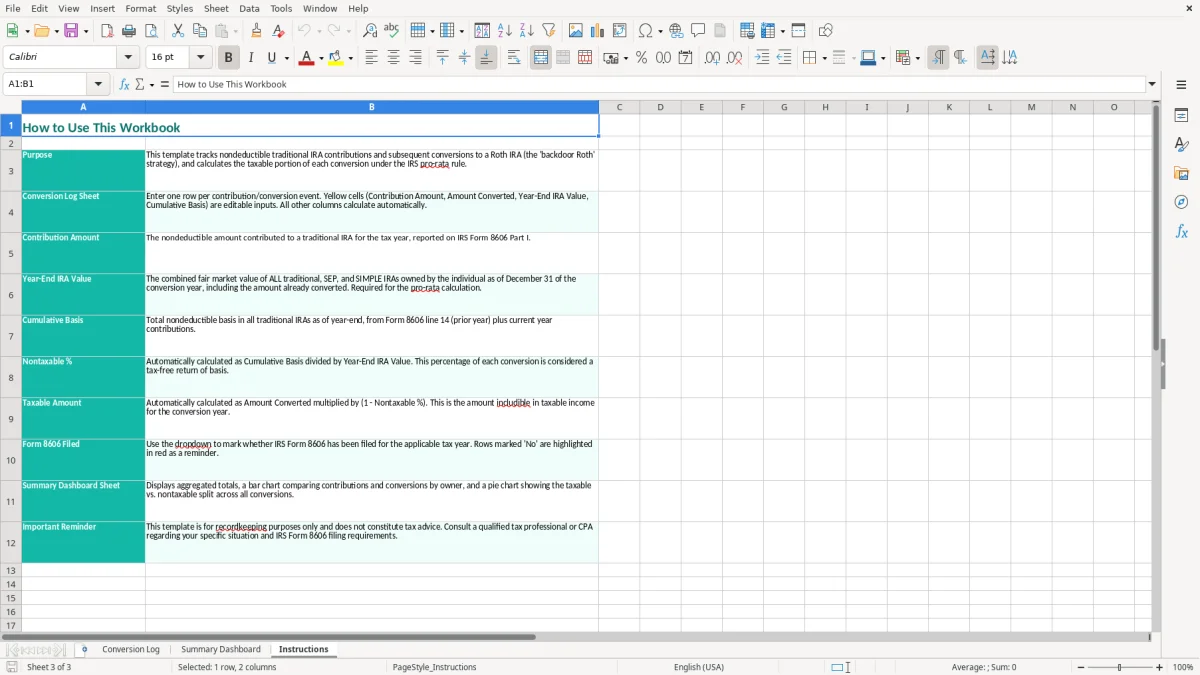Insert hyperlink globe icon
The height and width of the screenshot is (675, 1200).
[676, 31]
